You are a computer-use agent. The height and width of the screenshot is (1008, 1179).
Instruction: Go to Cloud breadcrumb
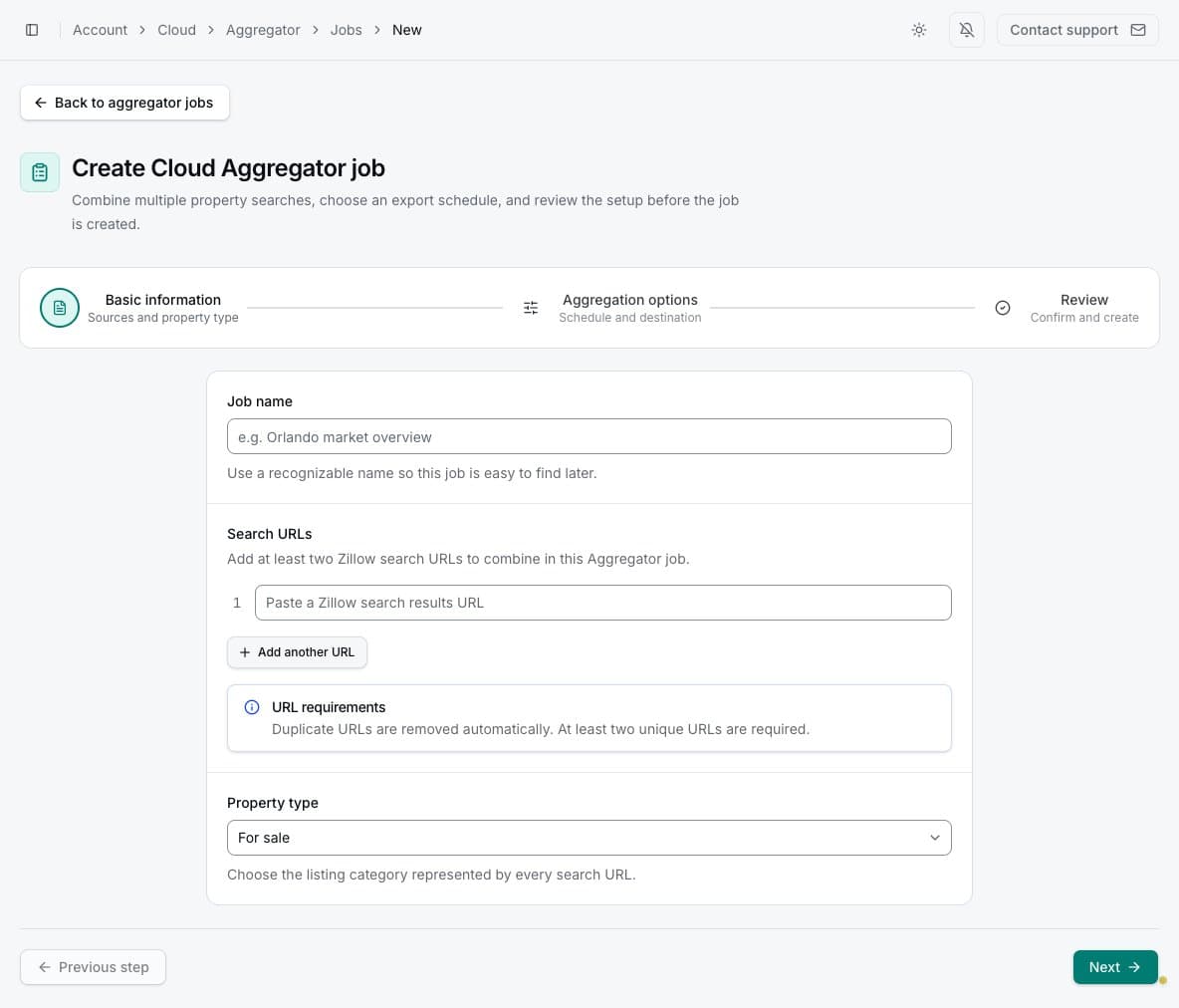[x=176, y=30]
